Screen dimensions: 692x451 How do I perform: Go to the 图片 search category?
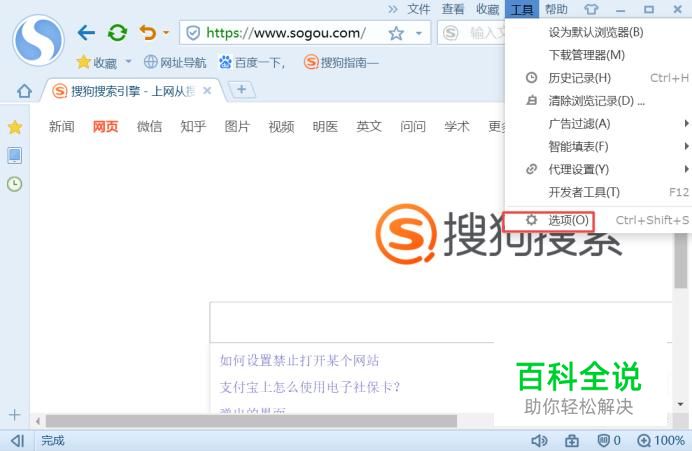click(237, 127)
